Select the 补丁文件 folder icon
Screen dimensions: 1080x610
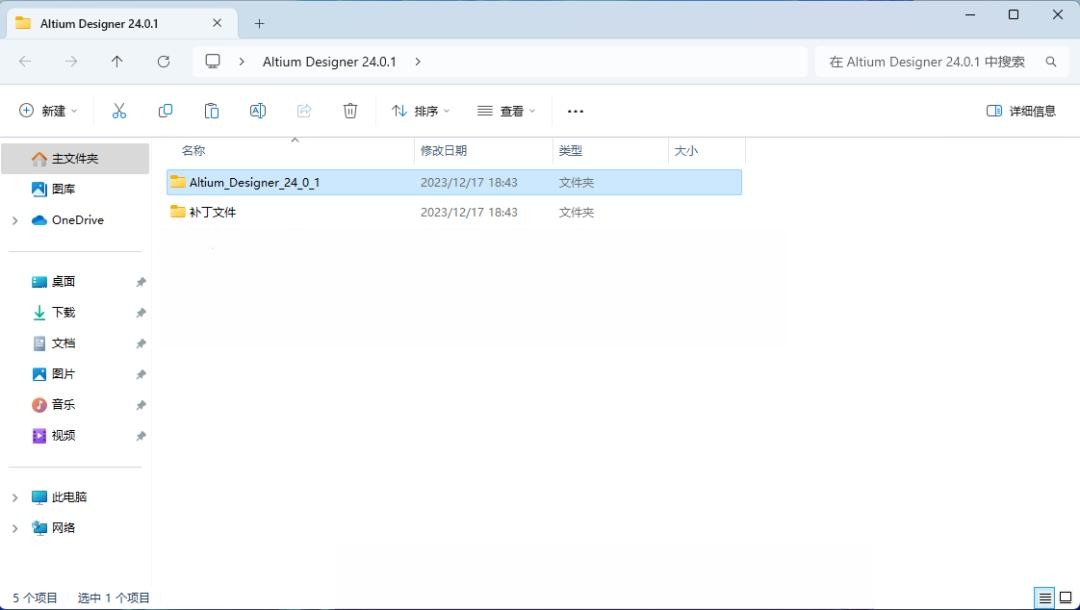[178, 211]
